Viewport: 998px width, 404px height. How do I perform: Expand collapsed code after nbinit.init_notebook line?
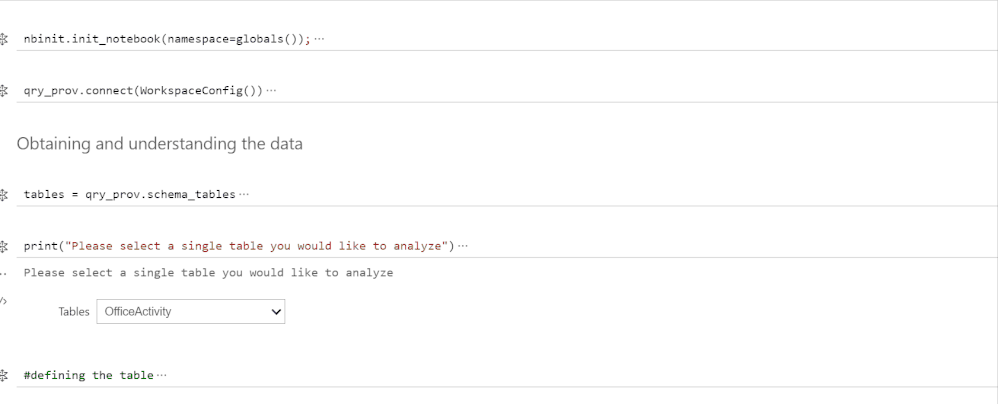pyautogui.click(x=319, y=39)
